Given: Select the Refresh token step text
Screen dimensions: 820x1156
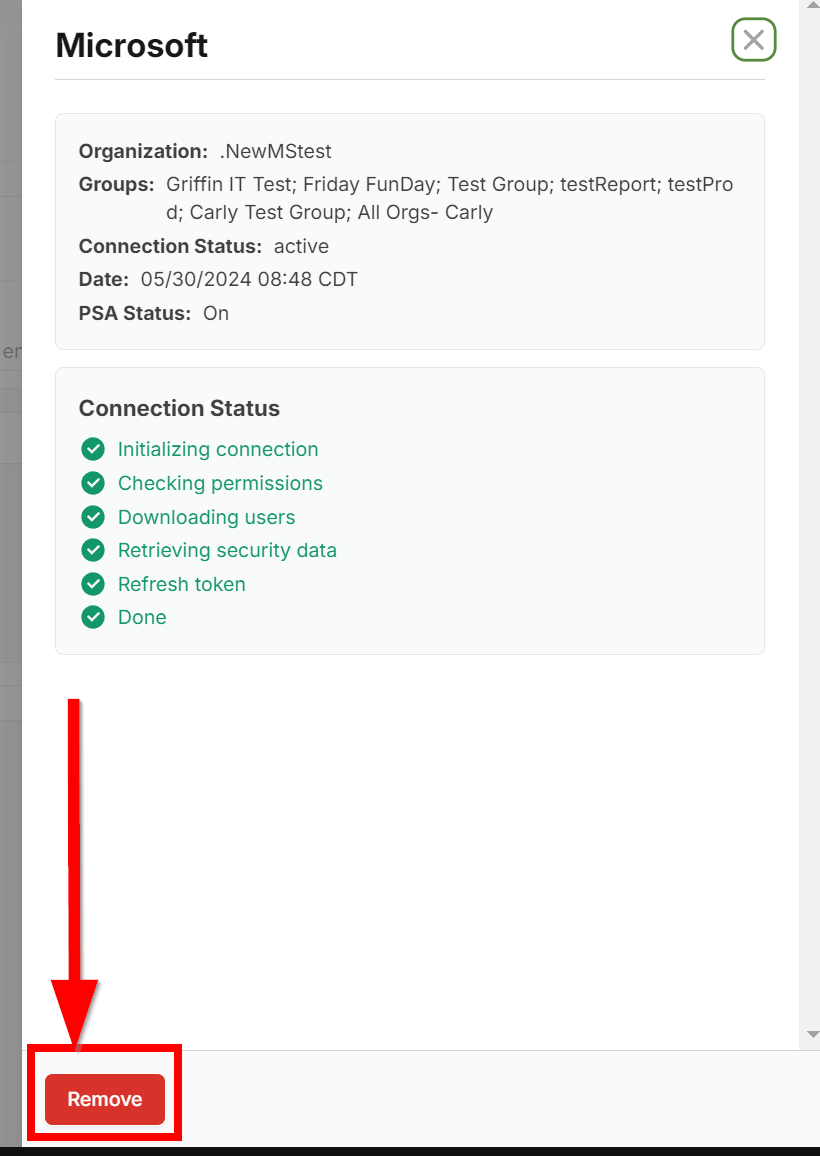Looking at the screenshot, I should point(181,584).
